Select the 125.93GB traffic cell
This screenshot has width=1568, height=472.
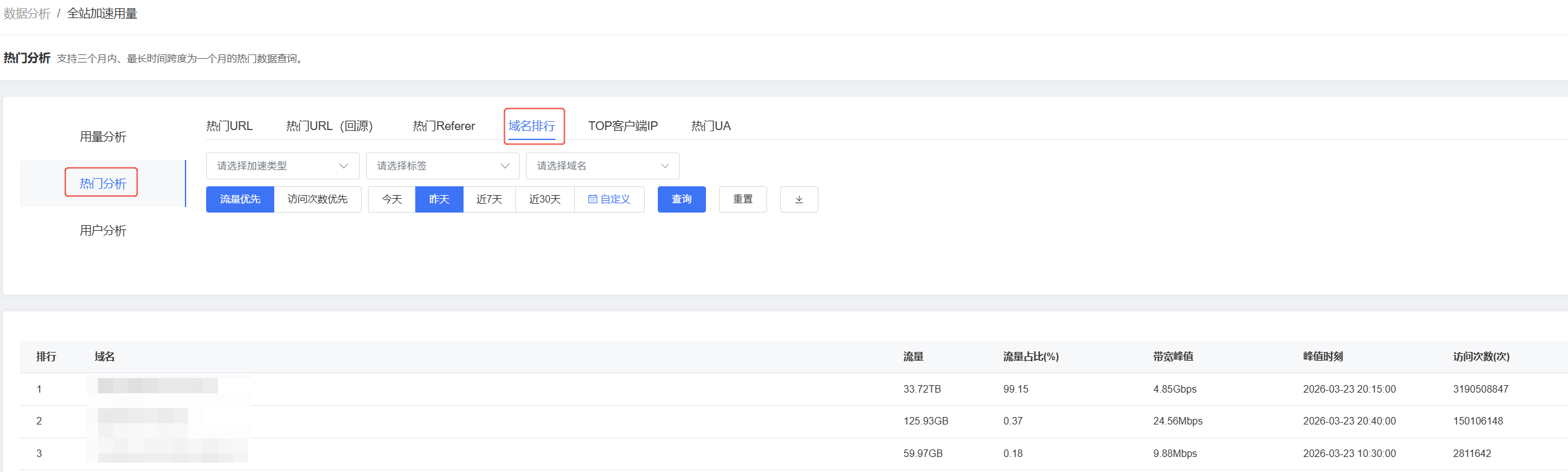click(926, 421)
